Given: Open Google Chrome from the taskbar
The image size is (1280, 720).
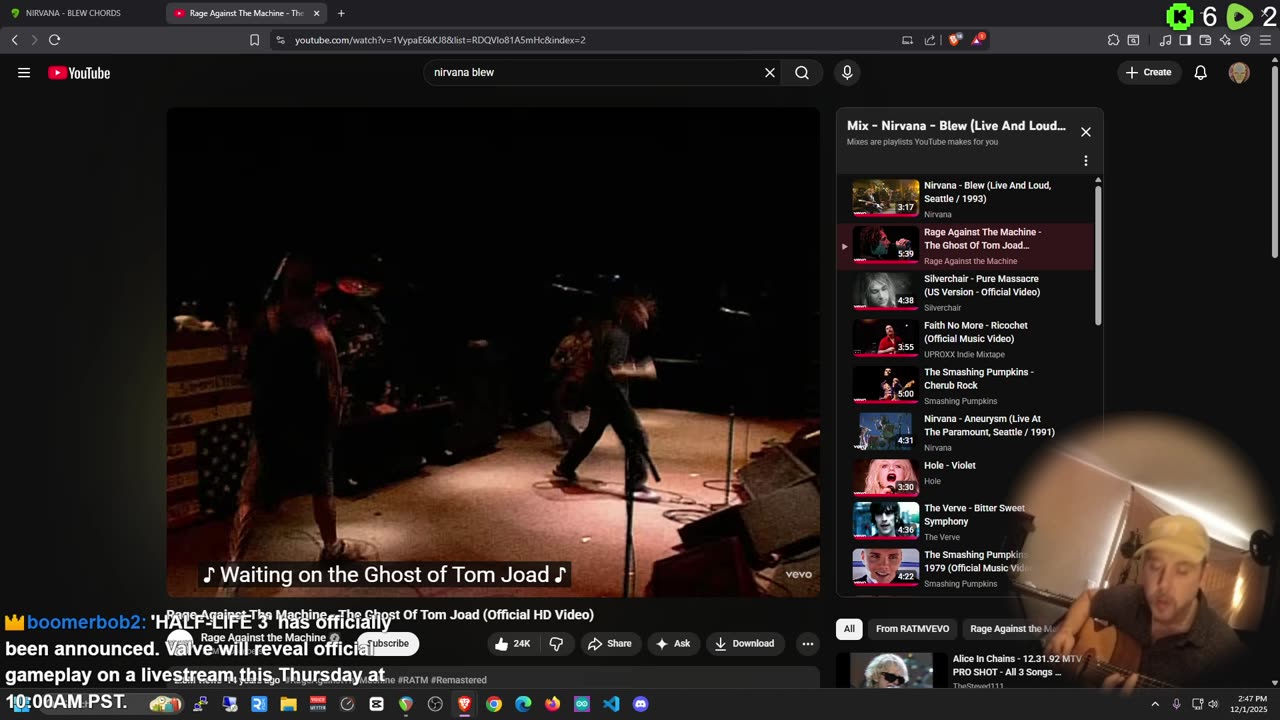Looking at the screenshot, I should coord(494,704).
